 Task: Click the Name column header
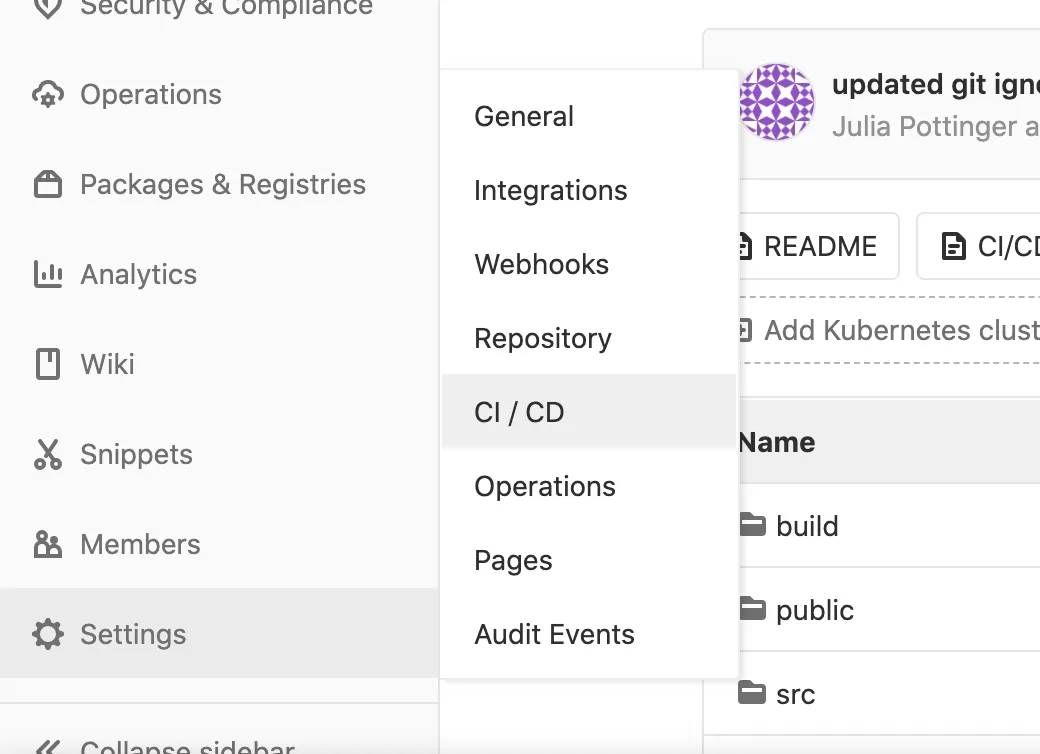(x=777, y=442)
